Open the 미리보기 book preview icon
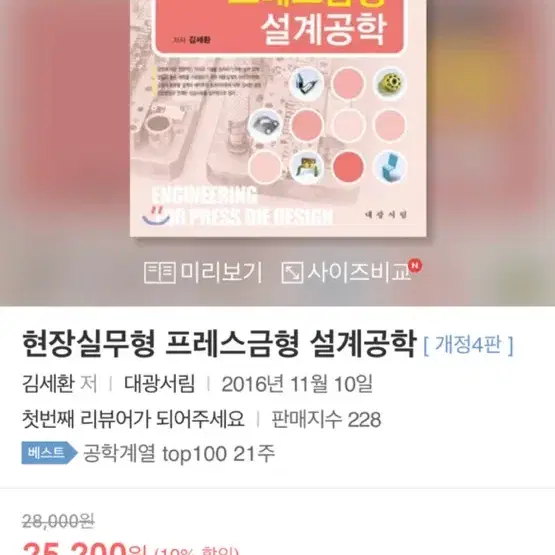This screenshot has width=555, height=555. (x=160, y=273)
